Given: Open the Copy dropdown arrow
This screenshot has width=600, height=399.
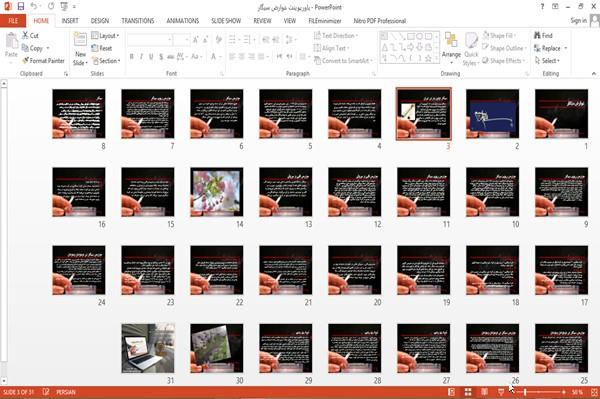Looking at the screenshot, I should coord(48,48).
